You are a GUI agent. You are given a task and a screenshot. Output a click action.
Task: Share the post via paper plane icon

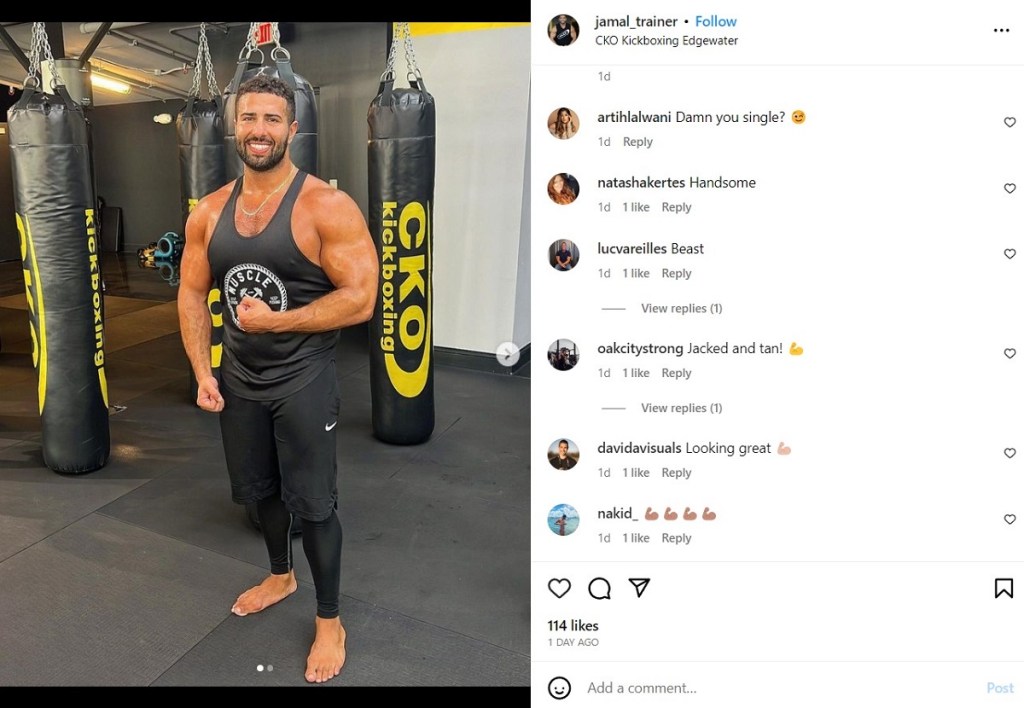[x=639, y=588]
